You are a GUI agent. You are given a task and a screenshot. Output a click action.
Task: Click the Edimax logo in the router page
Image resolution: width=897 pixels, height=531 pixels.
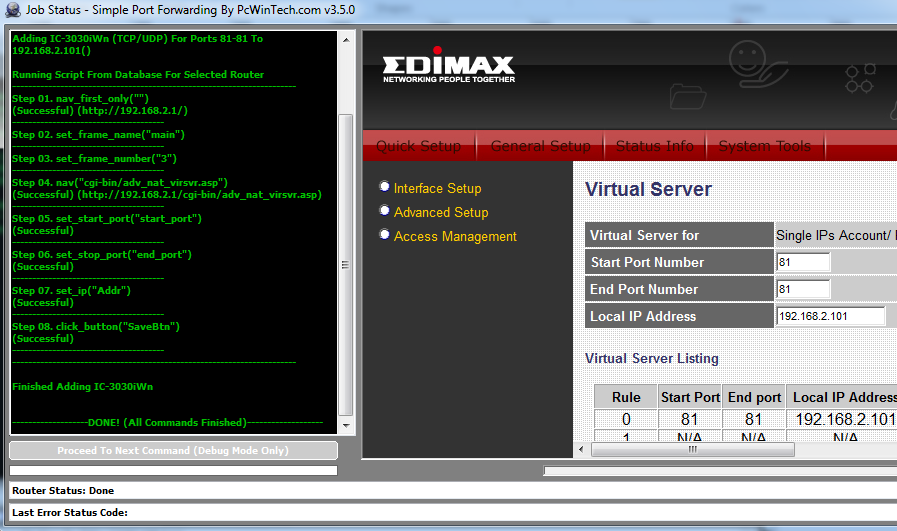448,65
